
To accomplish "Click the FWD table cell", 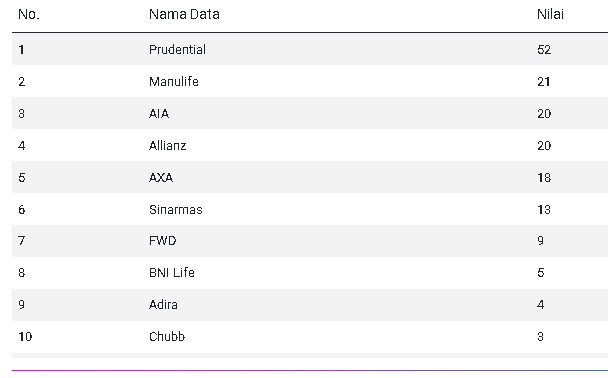I will (x=162, y=240).
